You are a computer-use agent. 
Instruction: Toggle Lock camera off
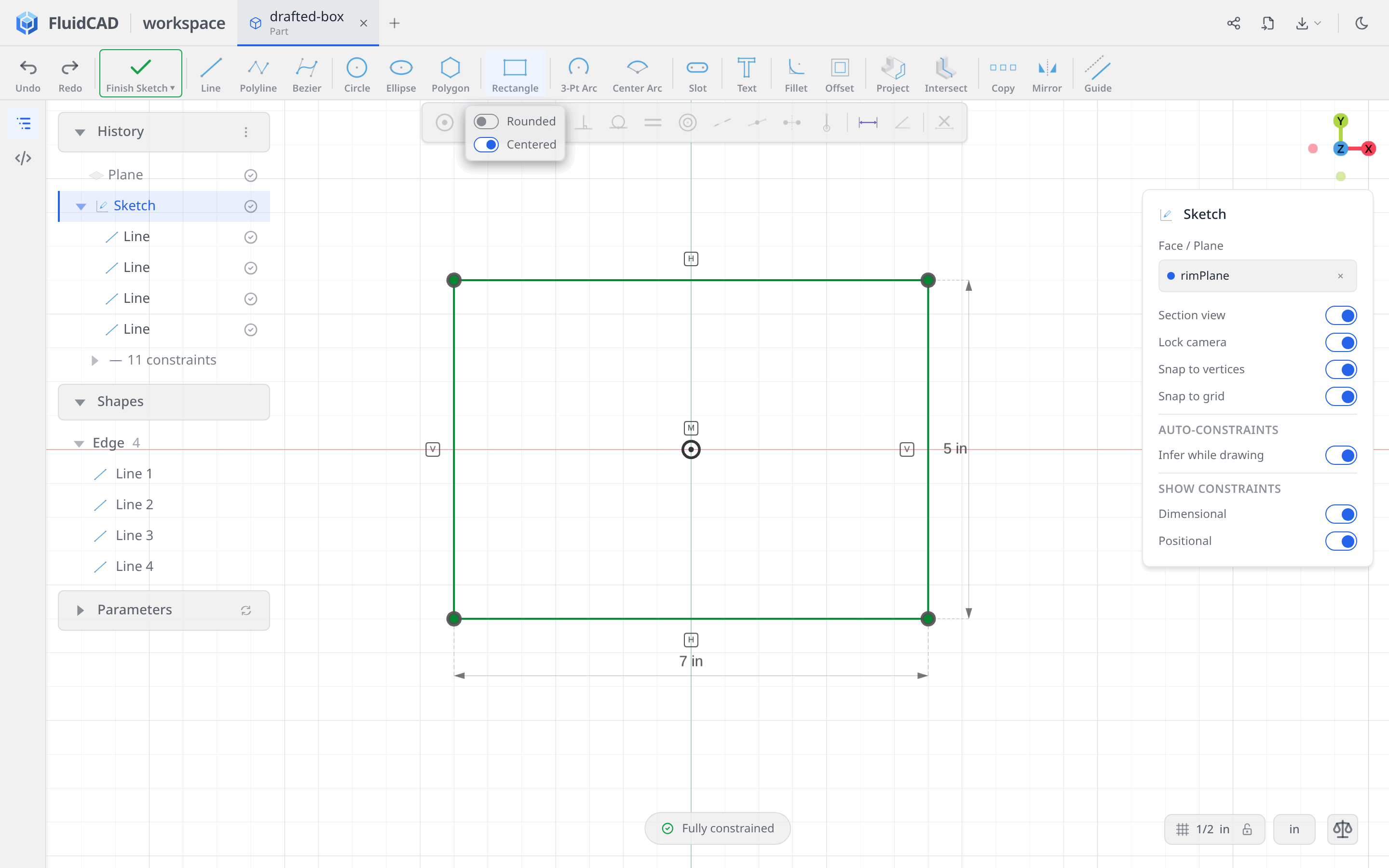[x=1341, y=342]
